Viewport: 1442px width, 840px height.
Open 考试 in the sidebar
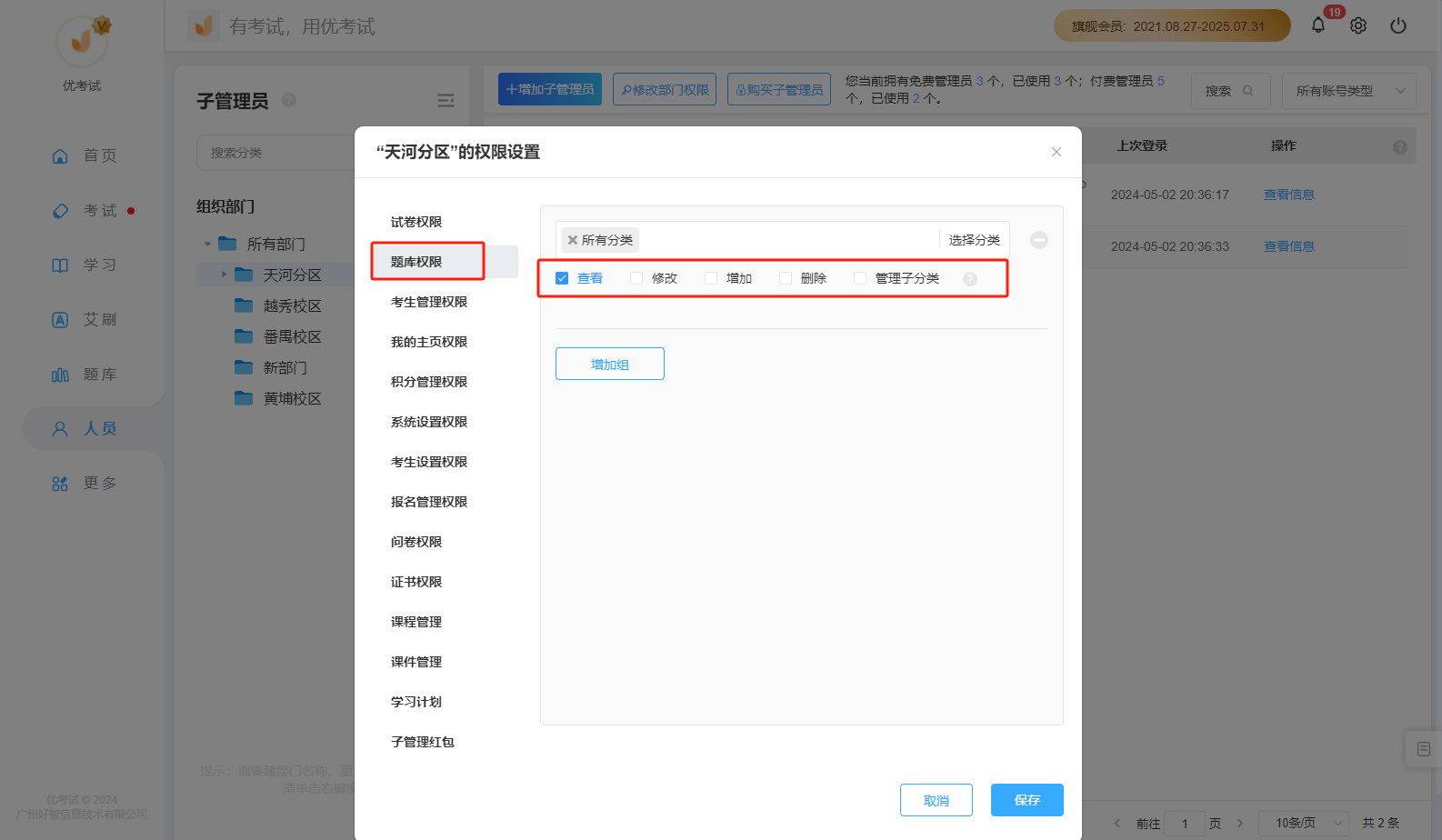(84, 210)
